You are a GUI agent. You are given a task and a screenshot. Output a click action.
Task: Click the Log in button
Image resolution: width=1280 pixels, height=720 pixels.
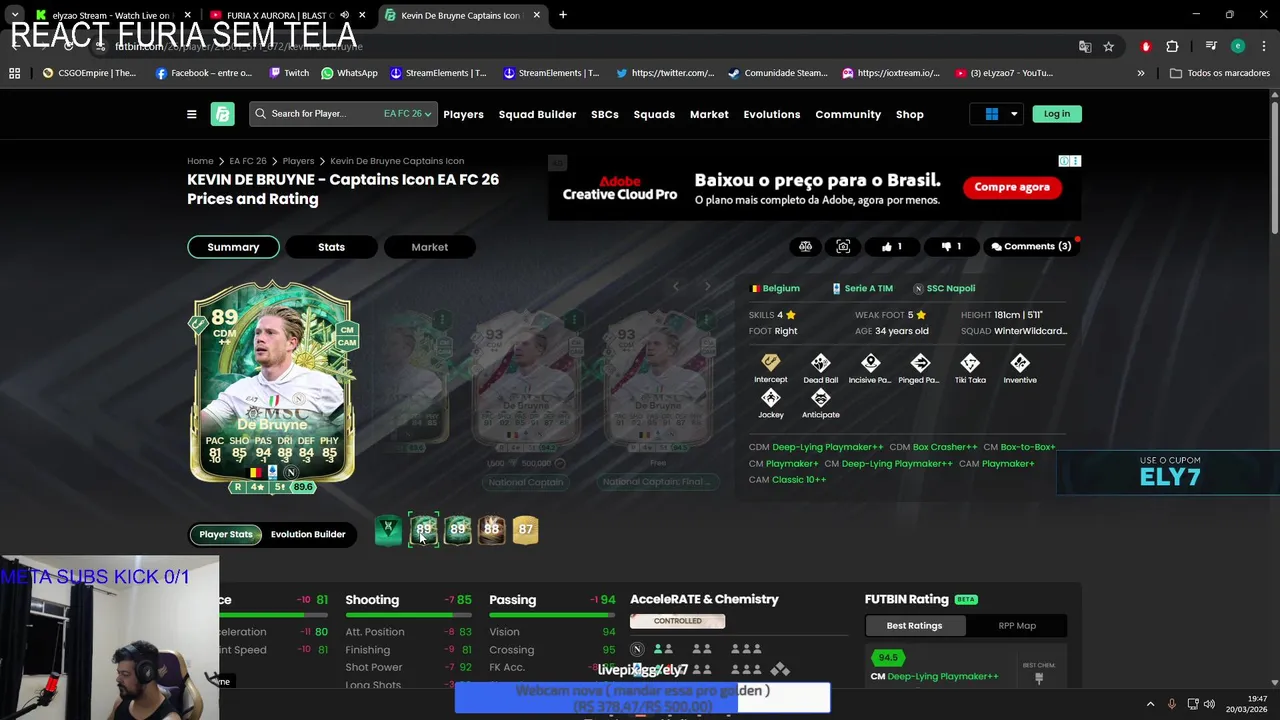pyautogui.click(x=1056, y=114)
